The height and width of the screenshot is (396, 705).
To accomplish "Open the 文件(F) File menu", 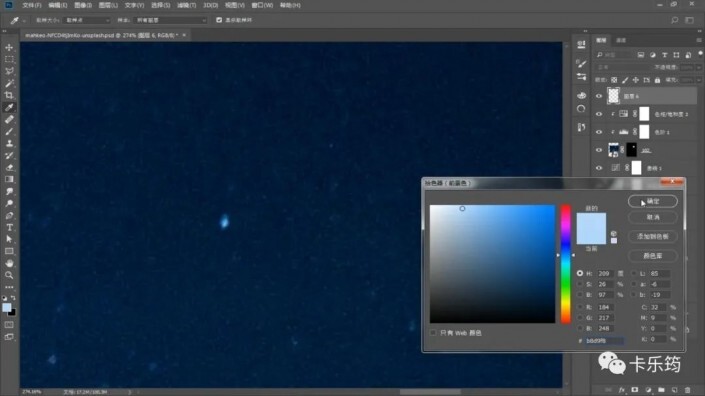I will point(32,5).
